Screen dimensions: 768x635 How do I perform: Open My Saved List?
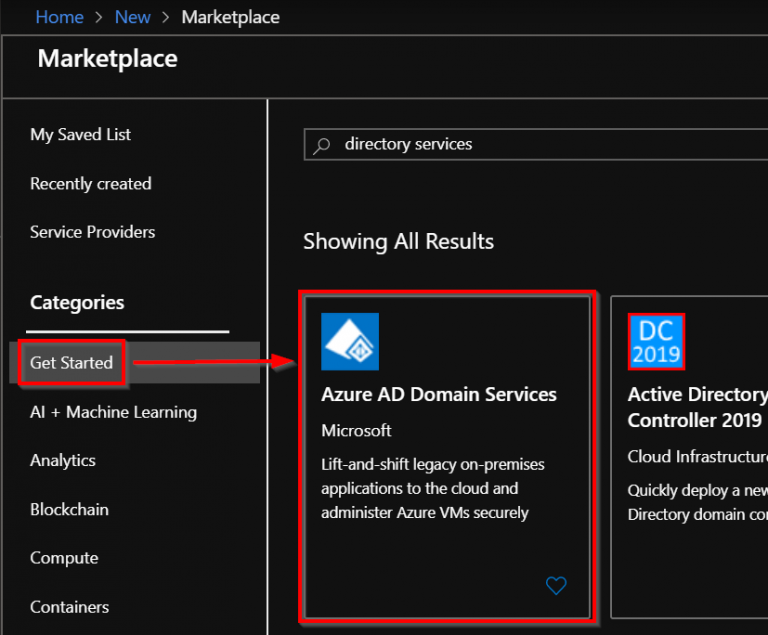tap(80, 135)
